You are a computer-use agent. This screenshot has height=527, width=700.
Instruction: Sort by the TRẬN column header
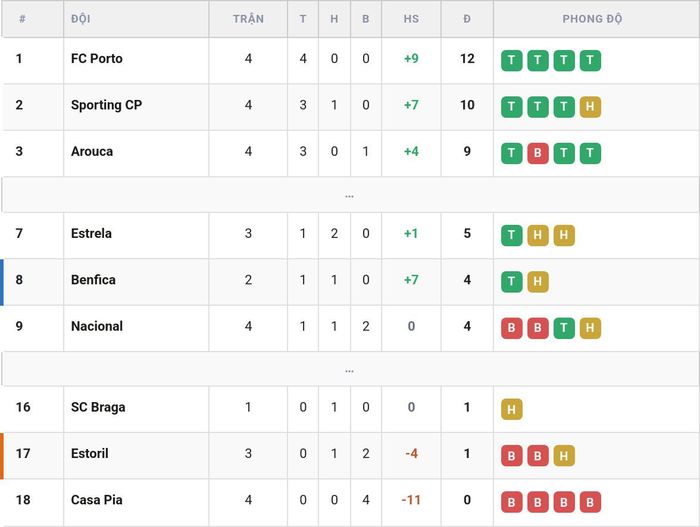(x=248, y=19)
